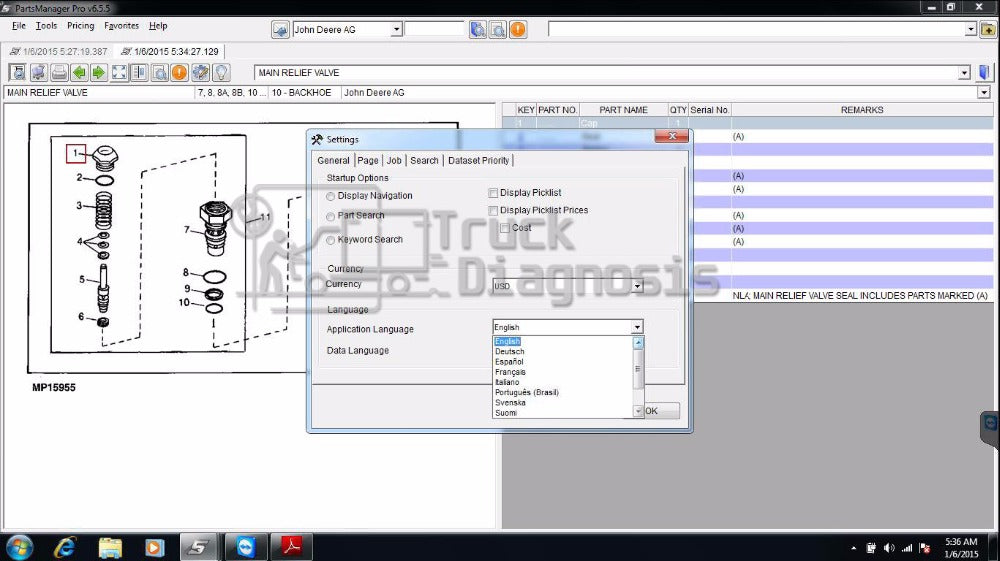
Task: Select Português (Brasil) in the language list
Action: (x=526, y=392)
